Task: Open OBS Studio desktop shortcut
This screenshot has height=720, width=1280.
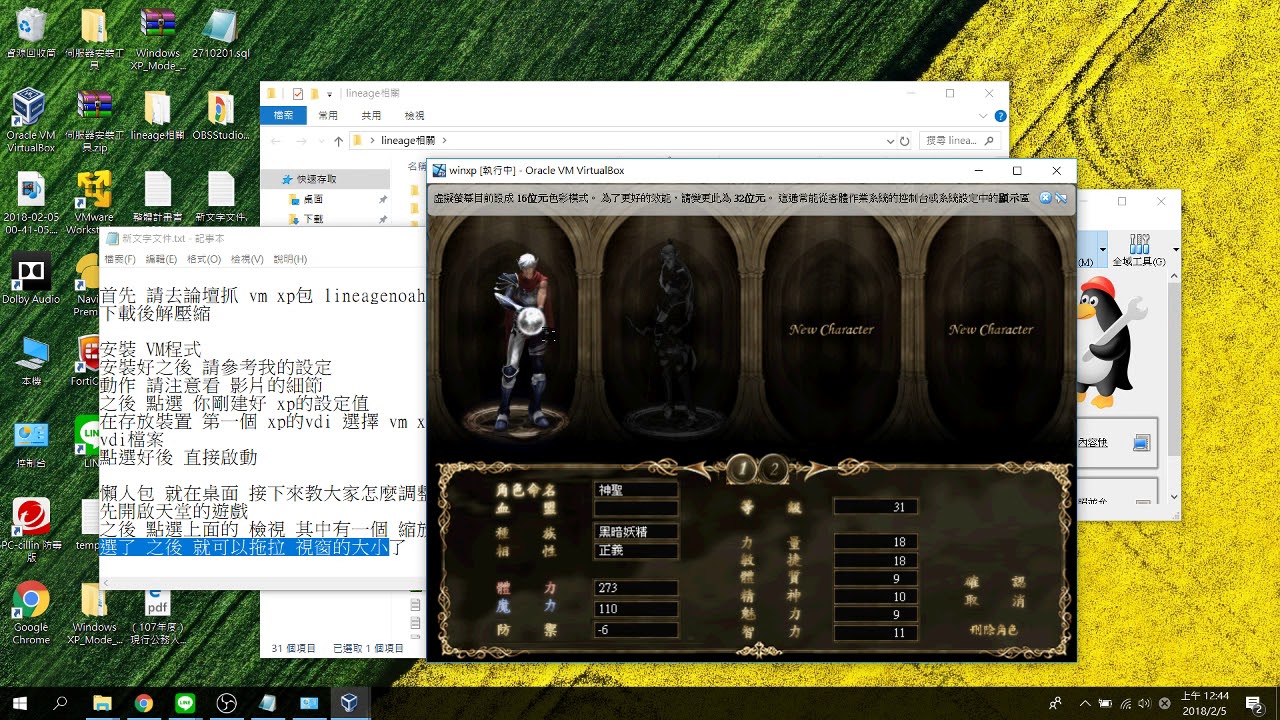Action: (220, 115)
